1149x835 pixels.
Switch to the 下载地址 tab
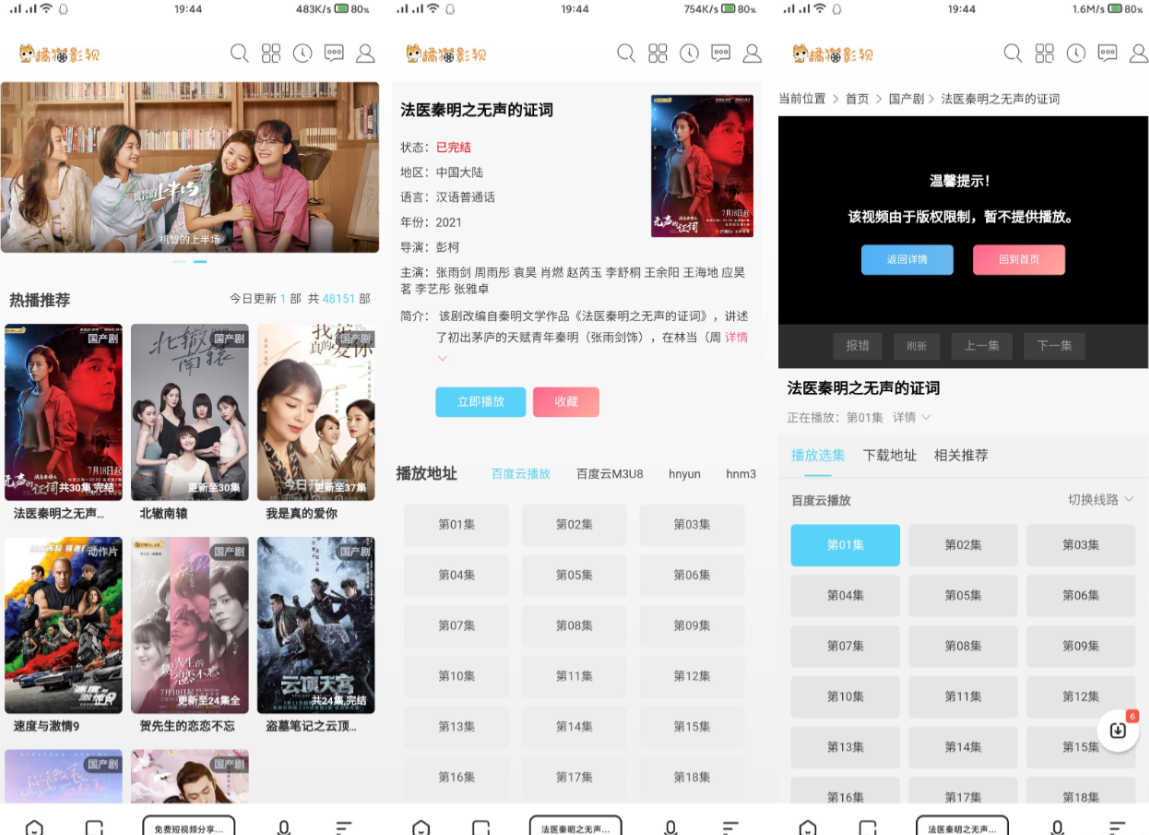point(890,455)
